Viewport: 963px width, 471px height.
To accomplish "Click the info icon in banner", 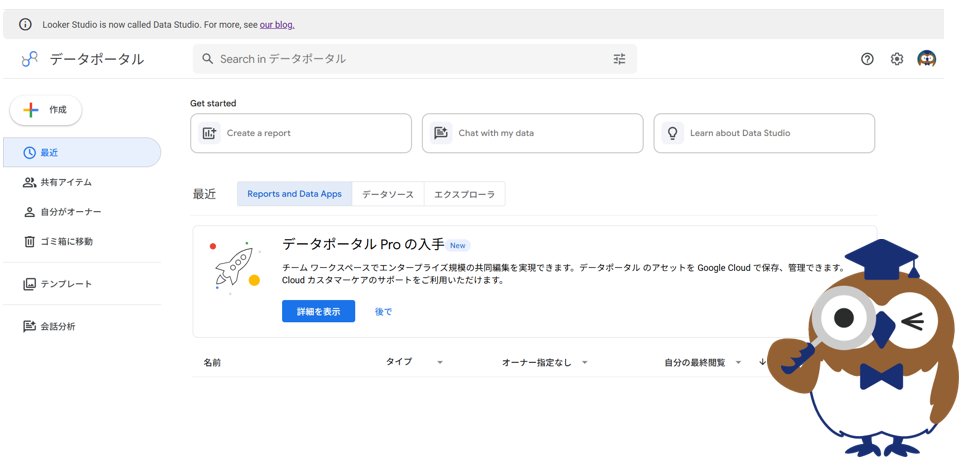I will point(25,25).
